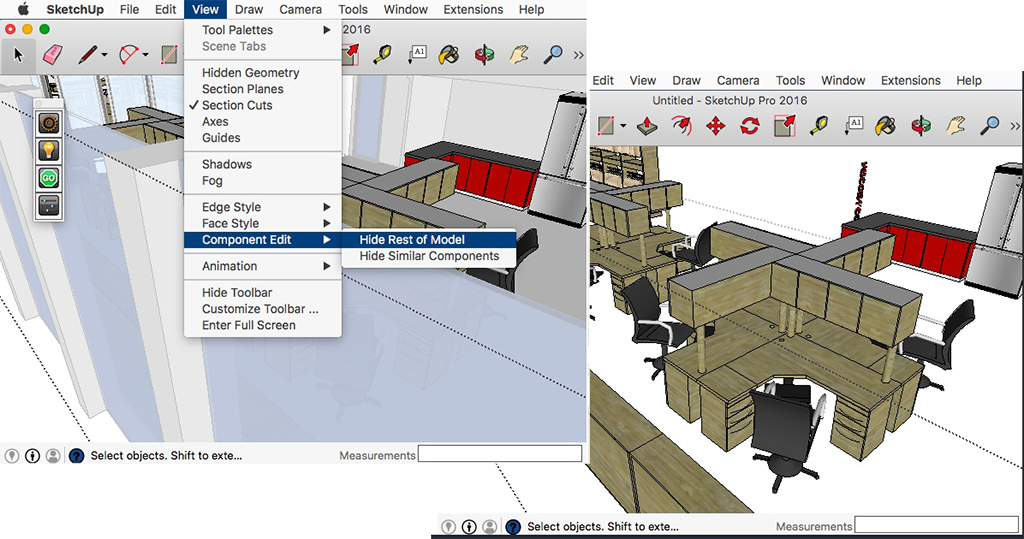Open Rectangle tool dropdown in right window
Viewport: 1024px width, 539px height.
point(623,125)
